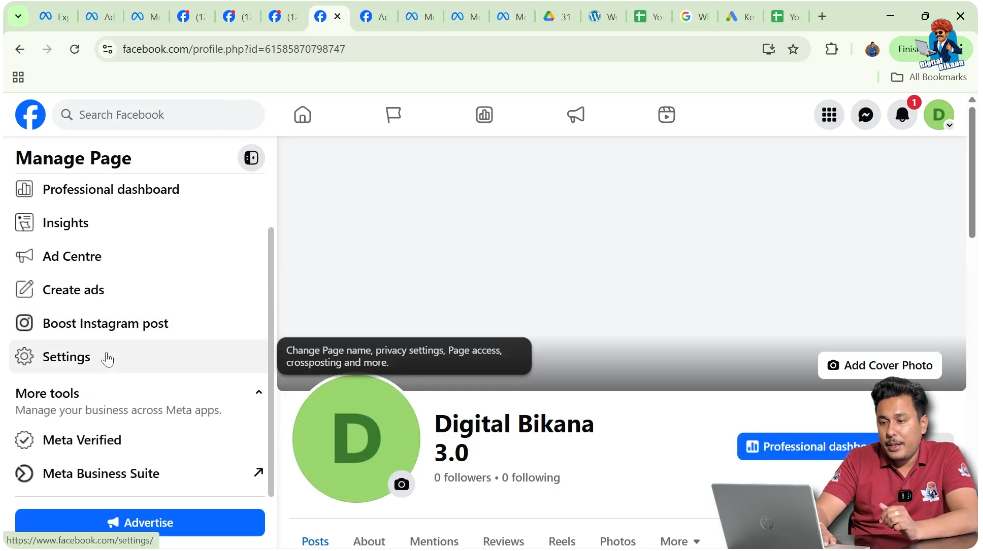Open the Professional dashboard chart icon in top nav
This screenshot has height=551, width=983.
pyautogui.click(x=484, y=115)
